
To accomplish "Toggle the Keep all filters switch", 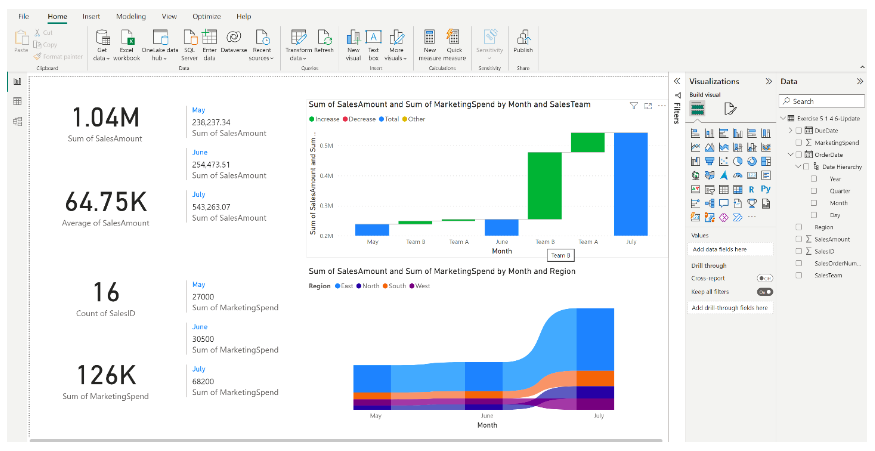I will (x=765, y=291).
